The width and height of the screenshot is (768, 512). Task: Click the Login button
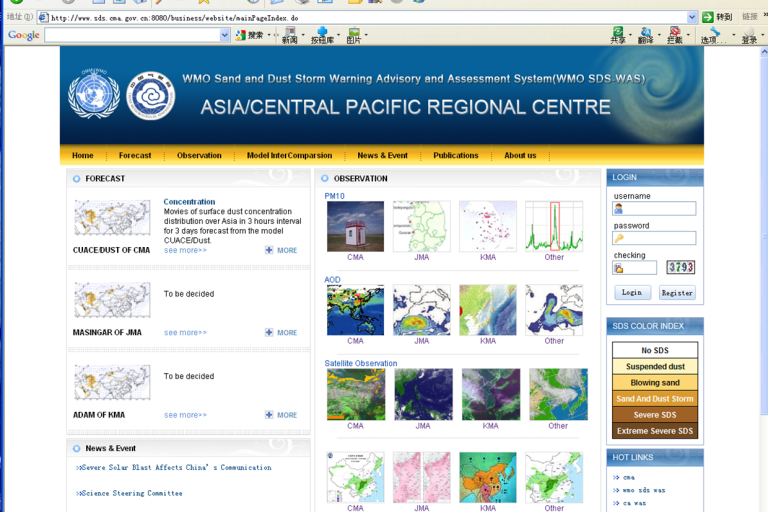click(632, 293)
